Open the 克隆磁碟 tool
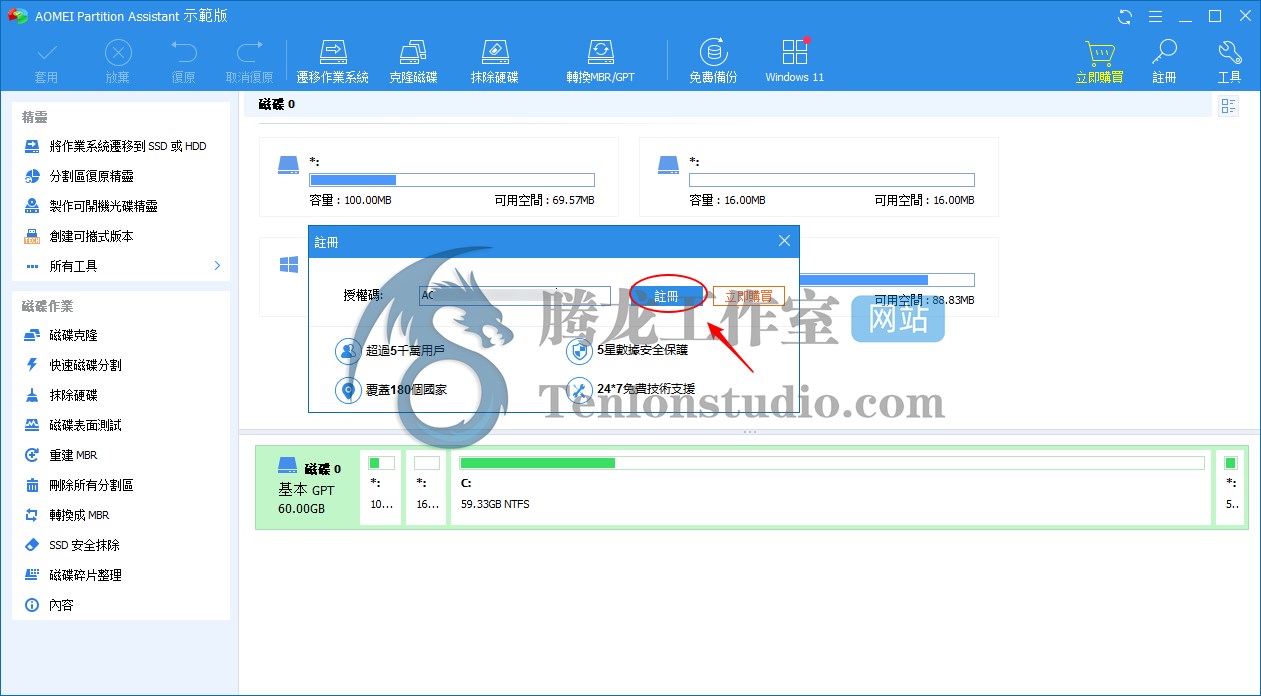Image resolution: width=1261 pixels, height=696 pixels. coord(413,61)
